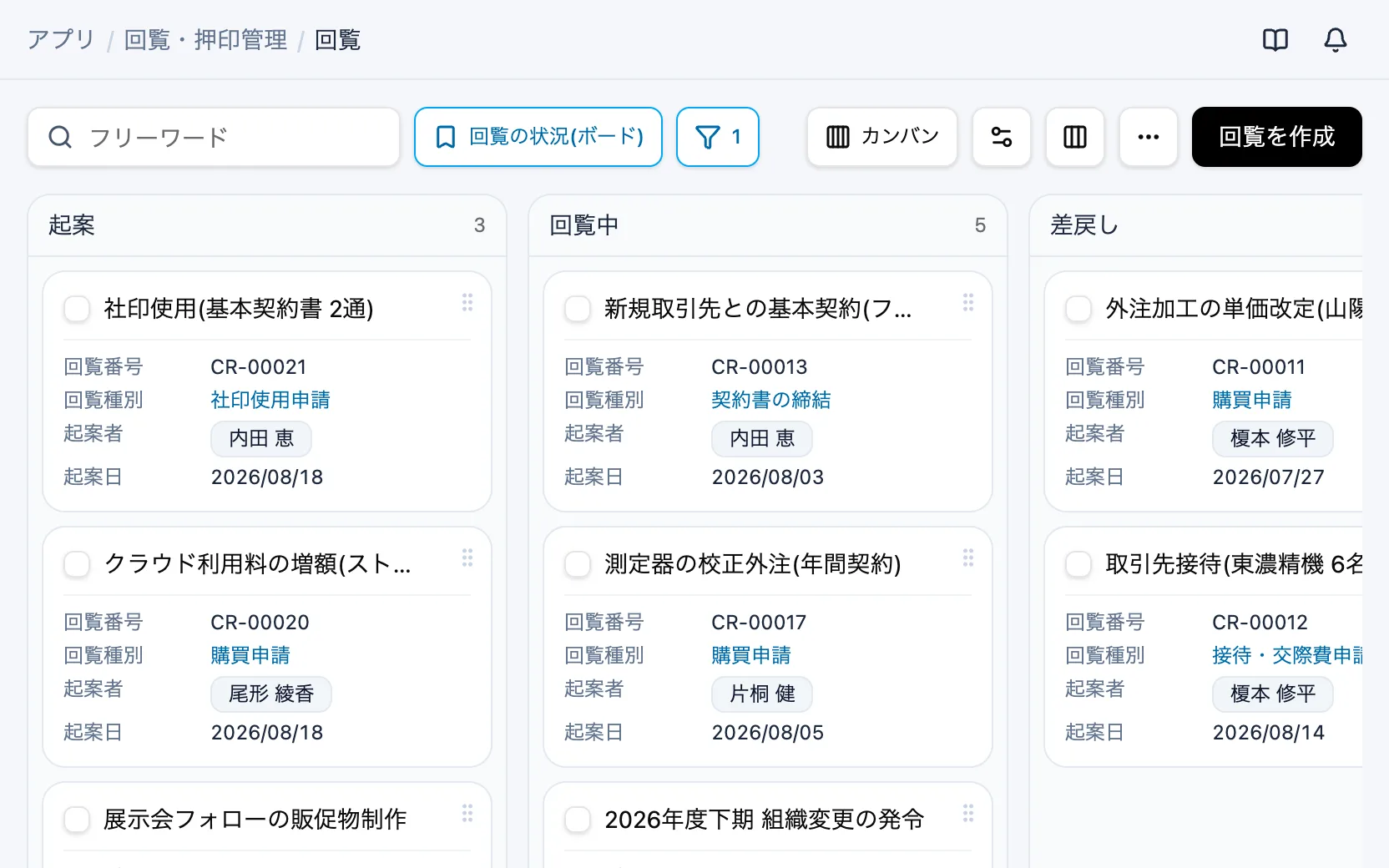The height and width of the screenshot is (868, 1389).
Task: Click circulation number CR-00017
Action: click(760, 623)
